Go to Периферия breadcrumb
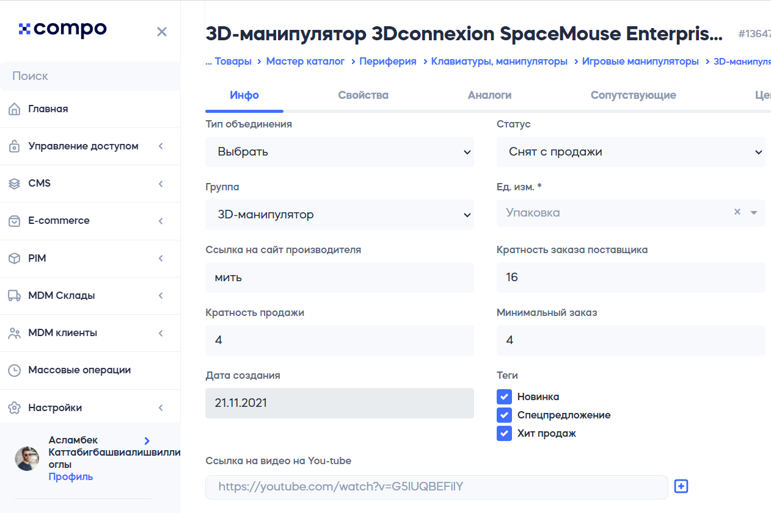Screen dimensions: 771x513 coord(387,61)
